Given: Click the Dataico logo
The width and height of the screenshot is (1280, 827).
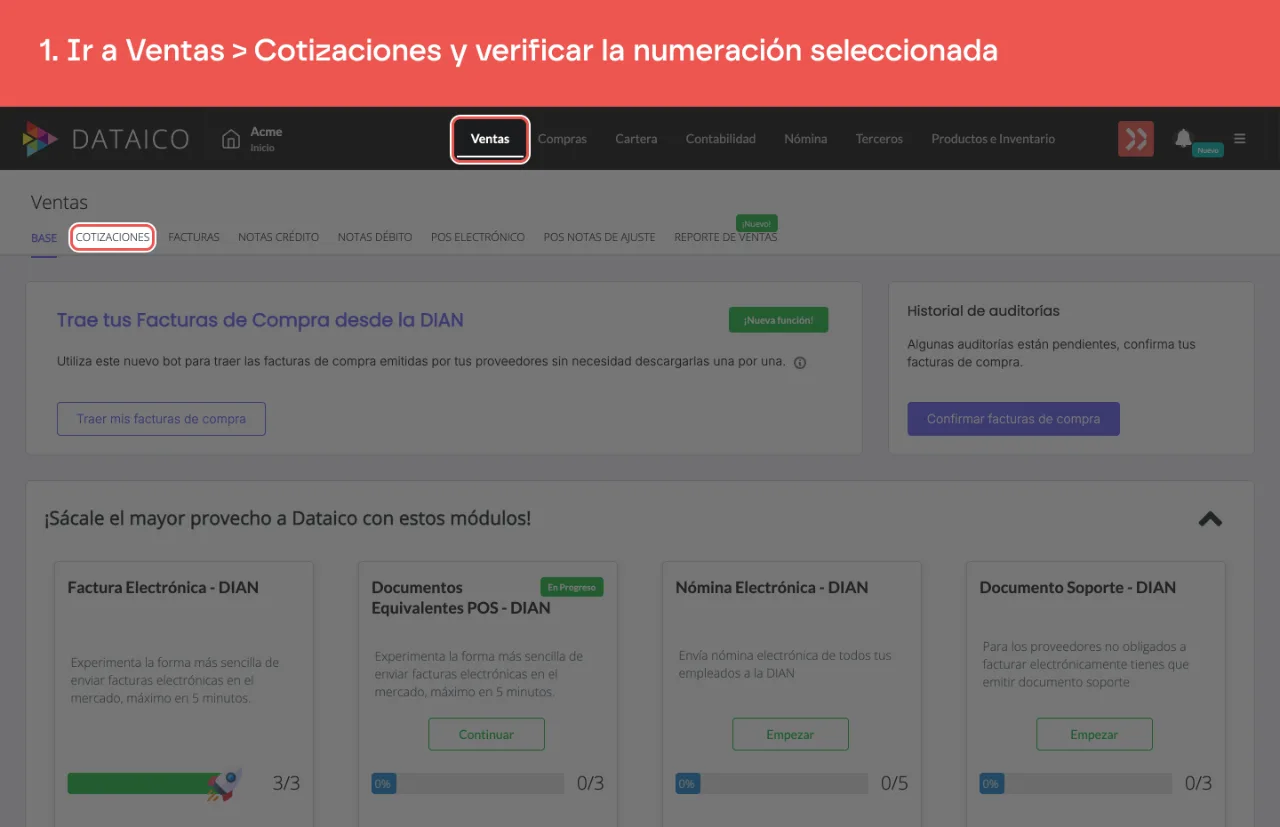Looking at the screenshot, I should coord(106,139).
